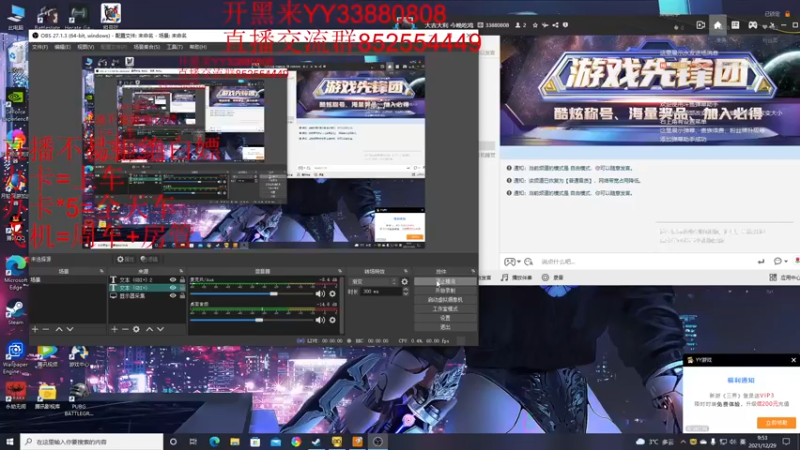This screenshot has height=450, width=800.
Task: Favorite the YY channel with star icon
Action: tap(535, 25)
